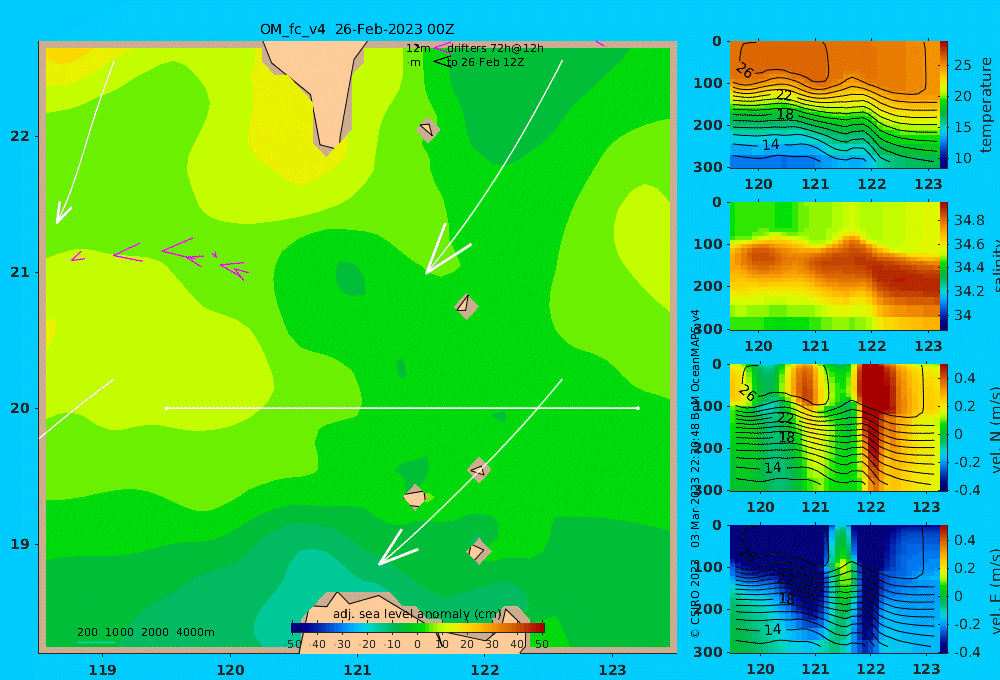Click the 10 tick on the temperature colorbar
This screenshot has height=680, width=1000.
962,158
